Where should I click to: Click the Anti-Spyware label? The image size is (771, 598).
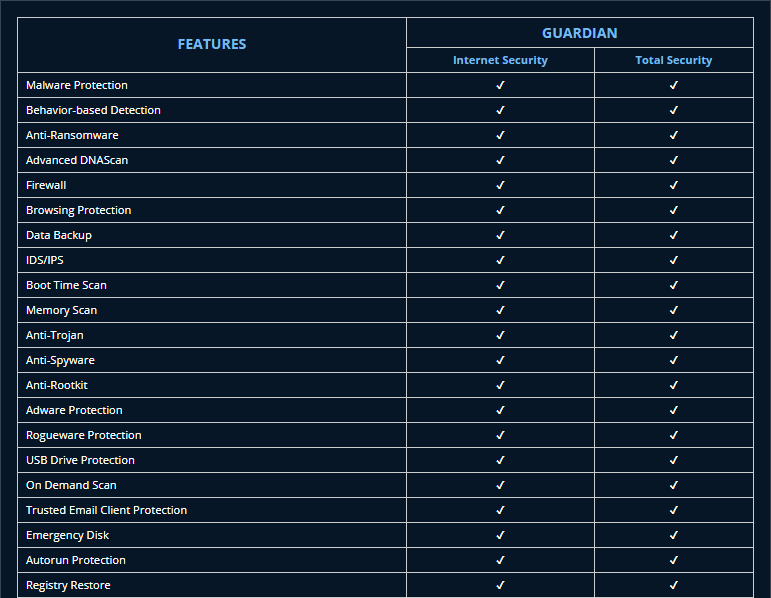coord(60,360)
